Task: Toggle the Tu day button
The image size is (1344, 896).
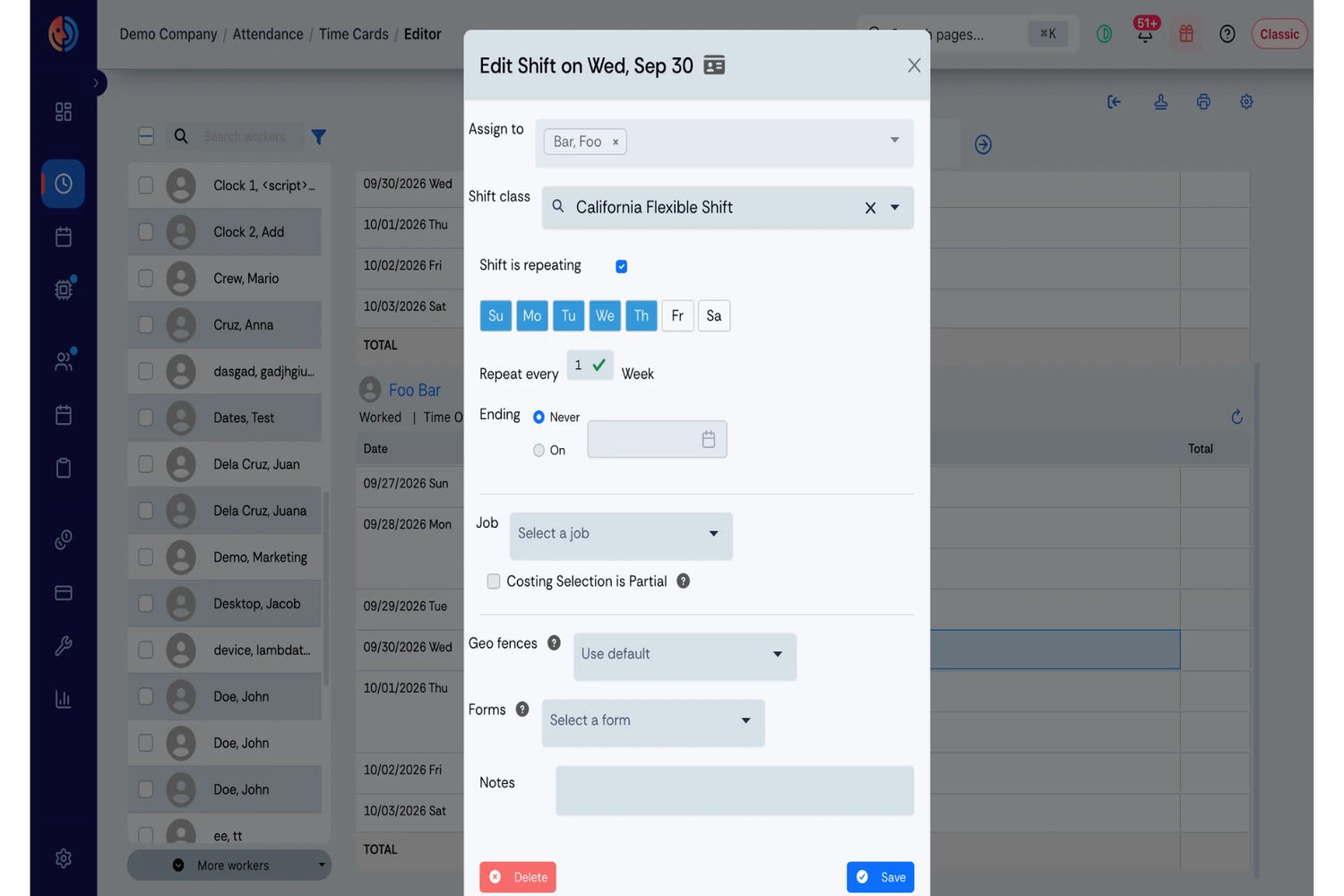Action: [569, 315]
